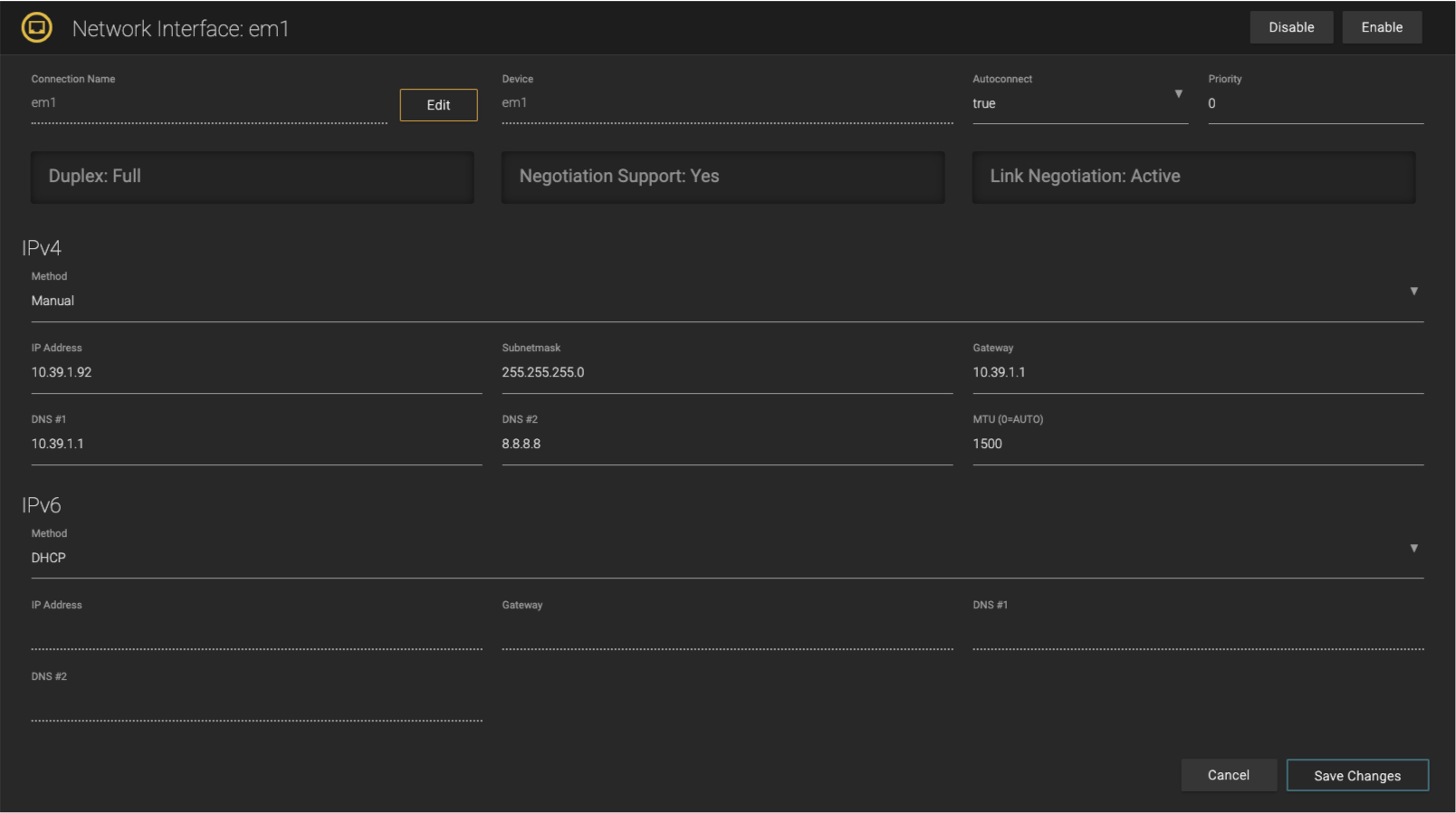Click Cancel to discard changes
The width and height of the screenshot is (1456, 813).
coord(1229,775)
